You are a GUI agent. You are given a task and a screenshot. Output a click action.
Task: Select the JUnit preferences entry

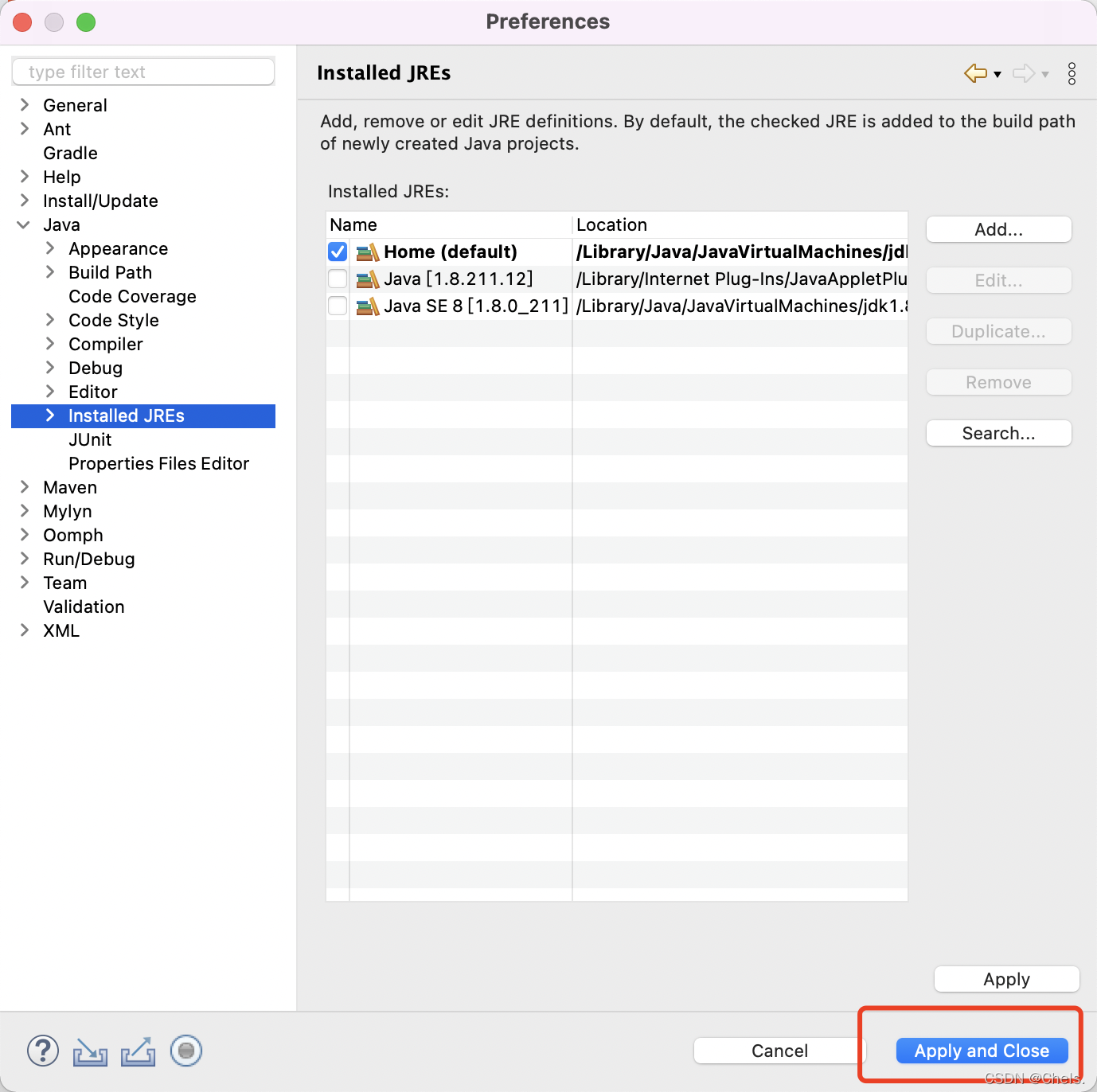pos(90,439)
